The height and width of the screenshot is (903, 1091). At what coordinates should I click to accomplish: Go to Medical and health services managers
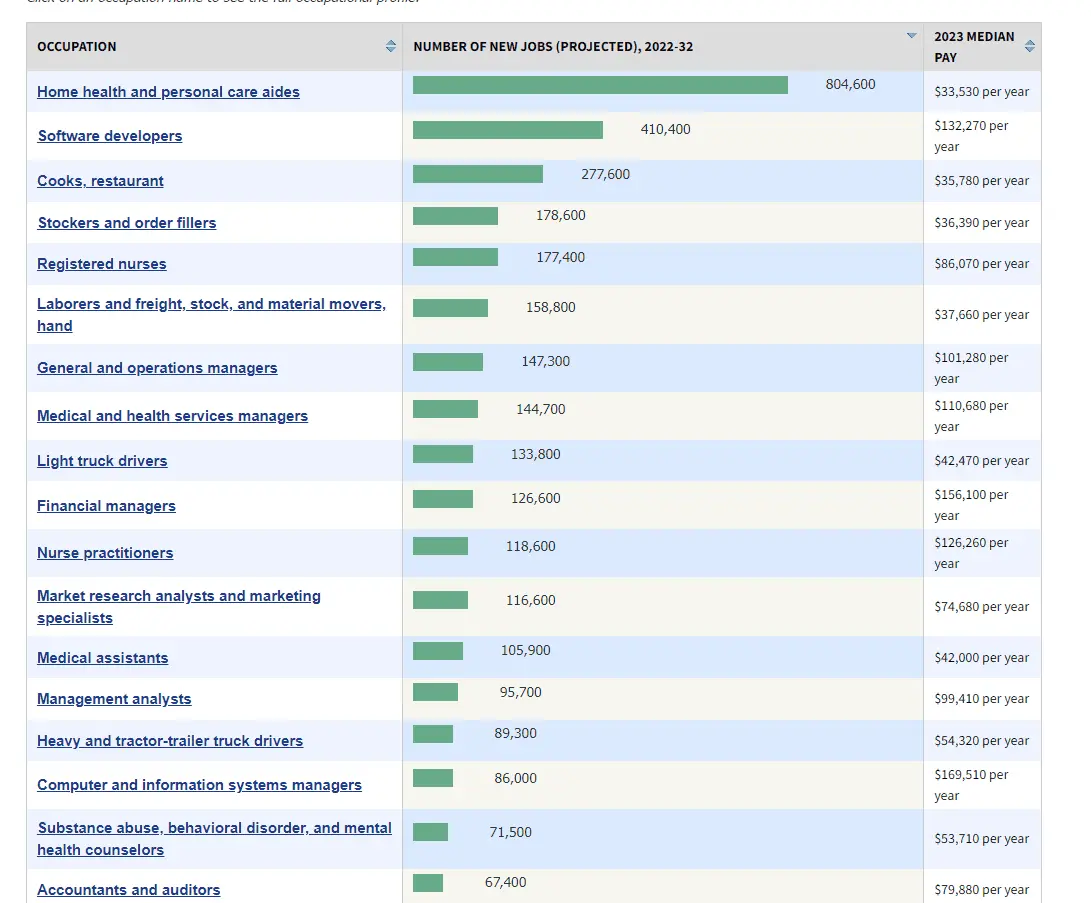click(173, 416)
